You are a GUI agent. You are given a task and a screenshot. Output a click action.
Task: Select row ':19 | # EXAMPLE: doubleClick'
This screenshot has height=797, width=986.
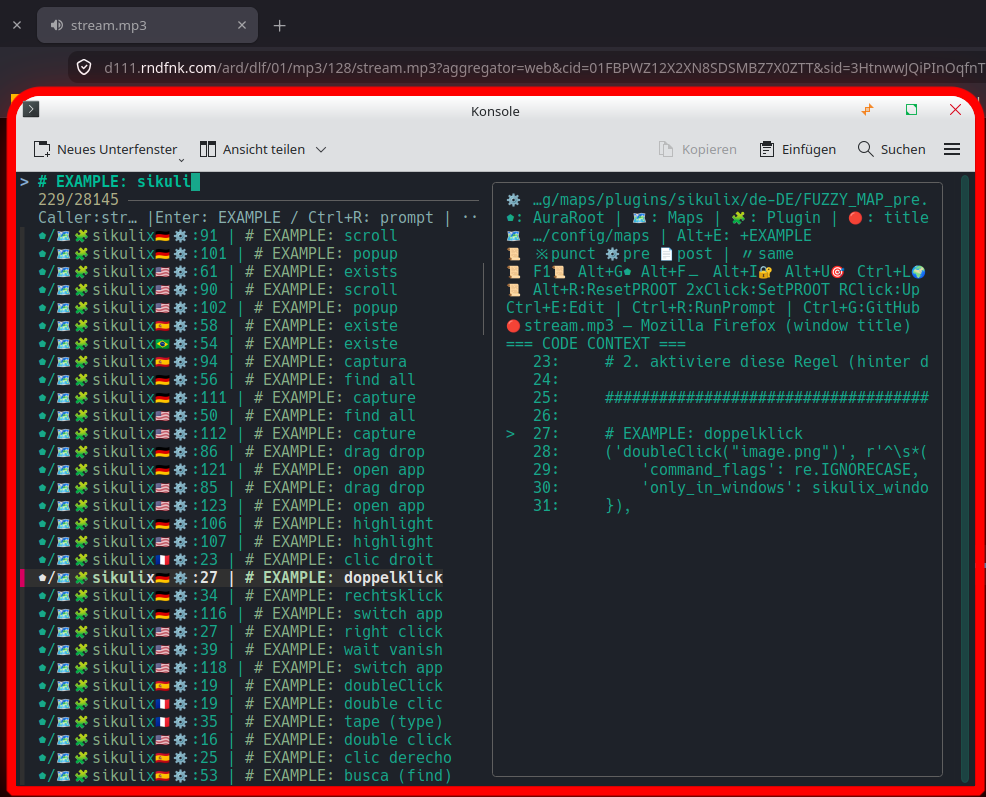pos(240,686)
